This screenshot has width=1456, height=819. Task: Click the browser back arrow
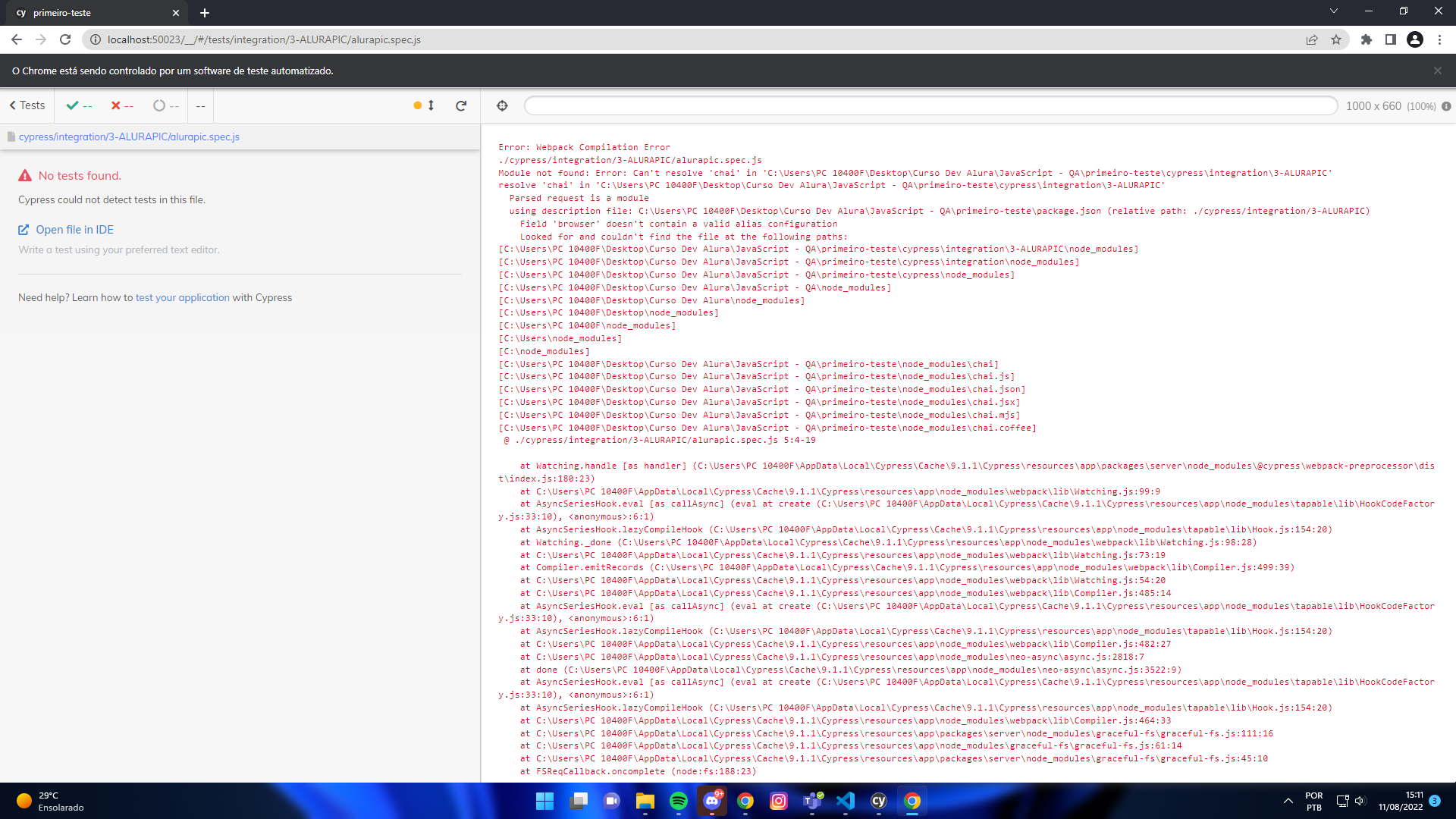(17, 39)
